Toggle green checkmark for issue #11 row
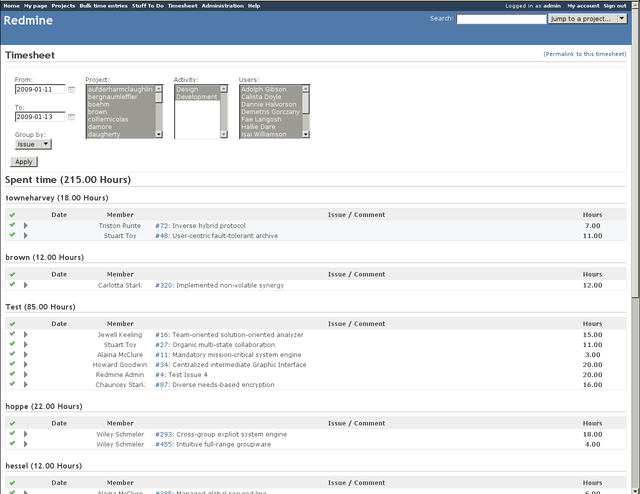The width and height of the screenshot is (640, 494). [x=12, y=354]
